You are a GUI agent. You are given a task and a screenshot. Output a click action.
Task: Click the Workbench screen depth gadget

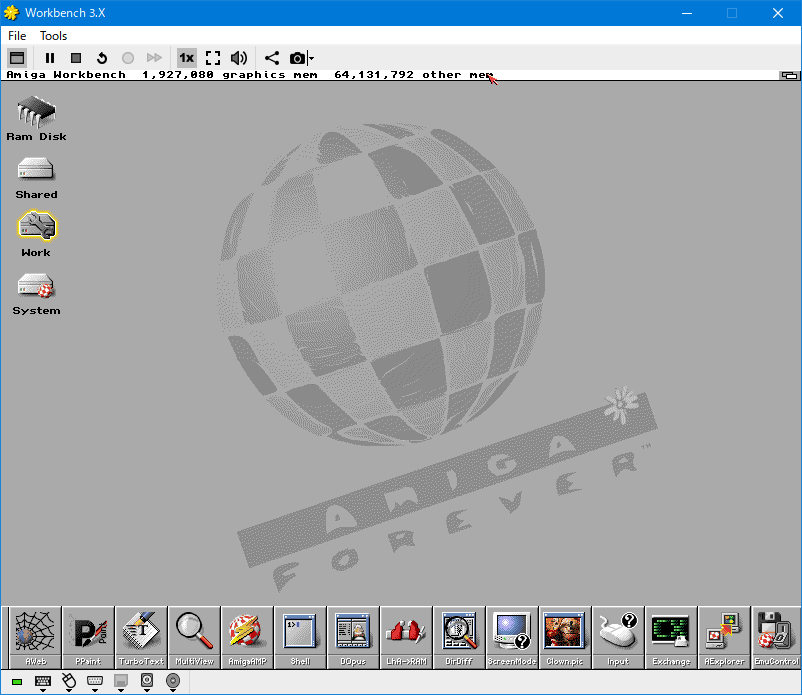pos(789,75)
